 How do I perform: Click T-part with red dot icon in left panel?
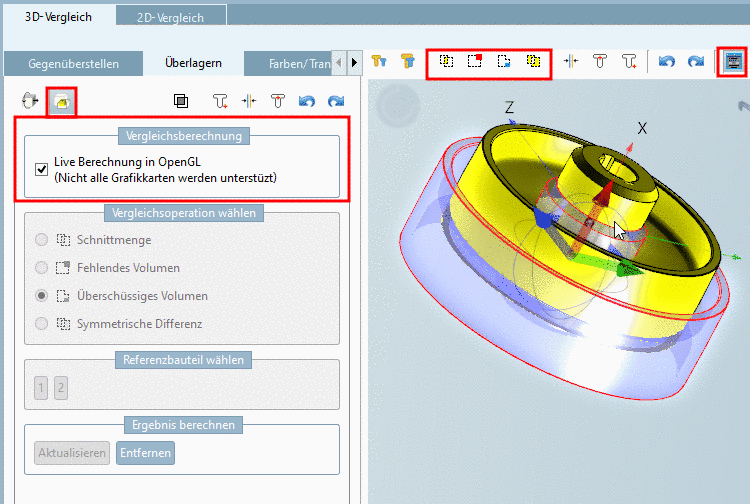(278, 101)
